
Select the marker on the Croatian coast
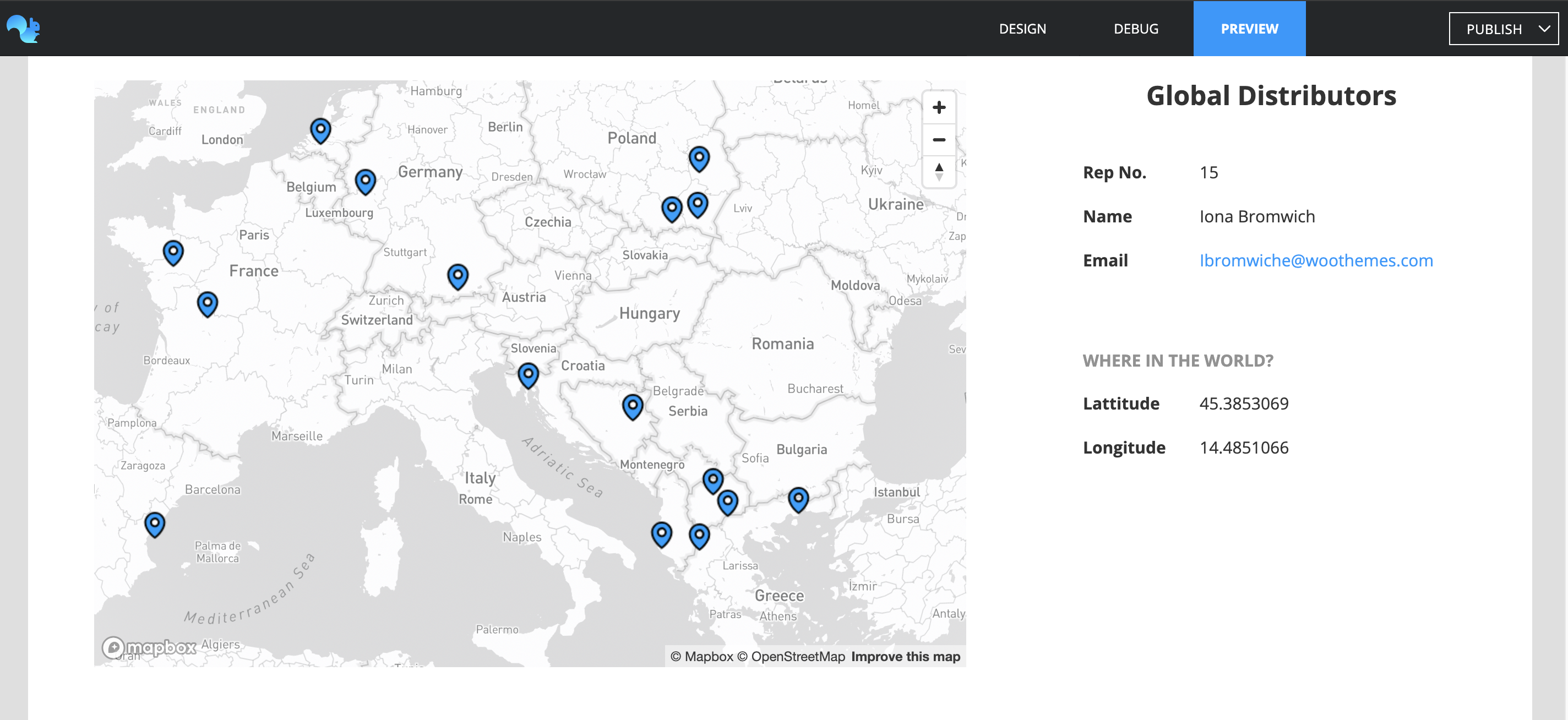tap(529, 374)
